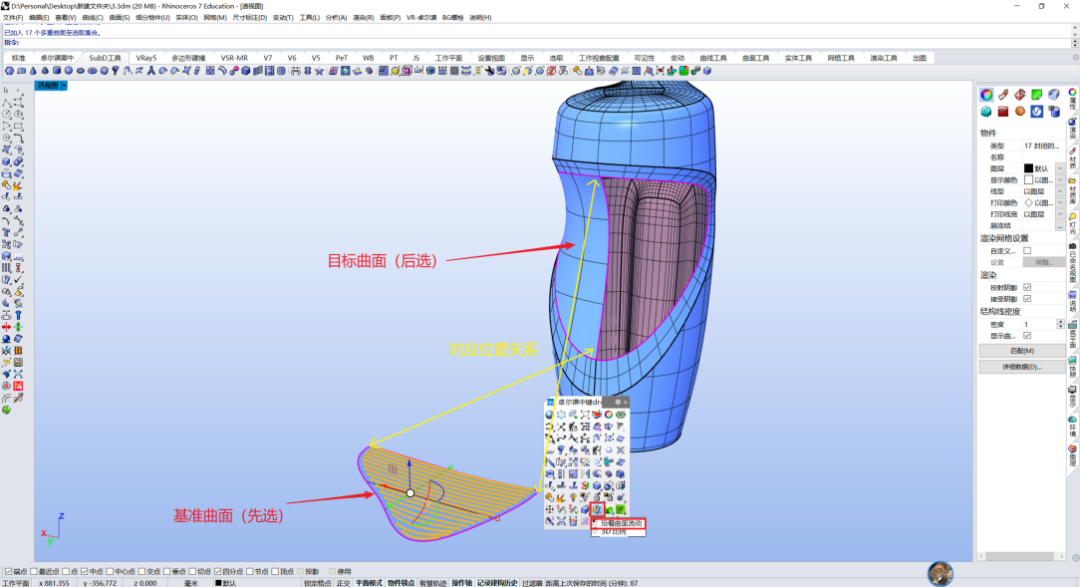Open the 灯光 lights side panel tab
The height and width of the screenshot is (587, 1080).
click(1072, 222)
